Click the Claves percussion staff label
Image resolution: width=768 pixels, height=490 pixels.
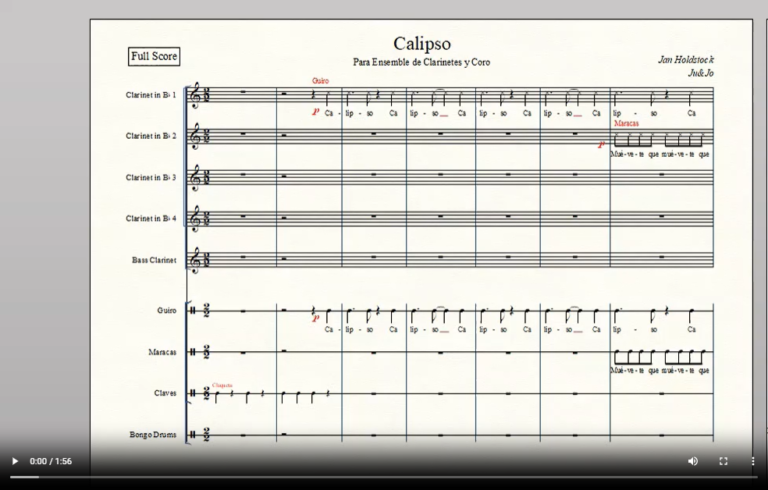(165, 393)
